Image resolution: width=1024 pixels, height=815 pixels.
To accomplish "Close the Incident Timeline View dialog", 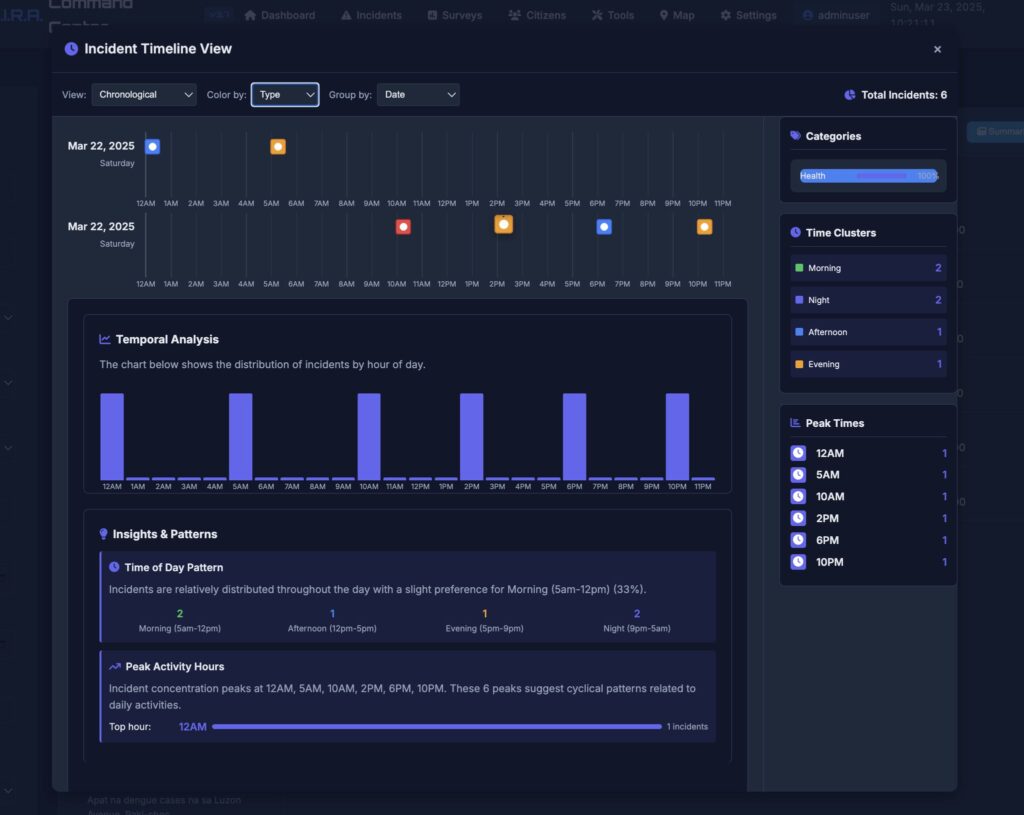I will (937, 49).
